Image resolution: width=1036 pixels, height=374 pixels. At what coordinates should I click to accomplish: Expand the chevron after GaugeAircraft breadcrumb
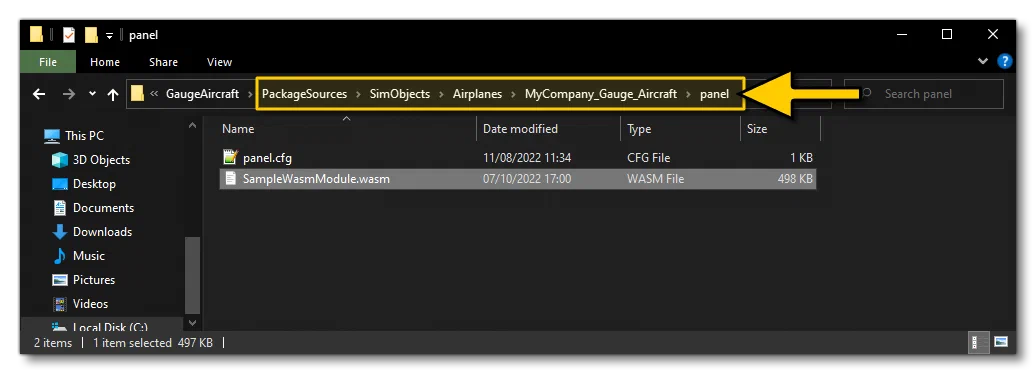coord(250,94)
